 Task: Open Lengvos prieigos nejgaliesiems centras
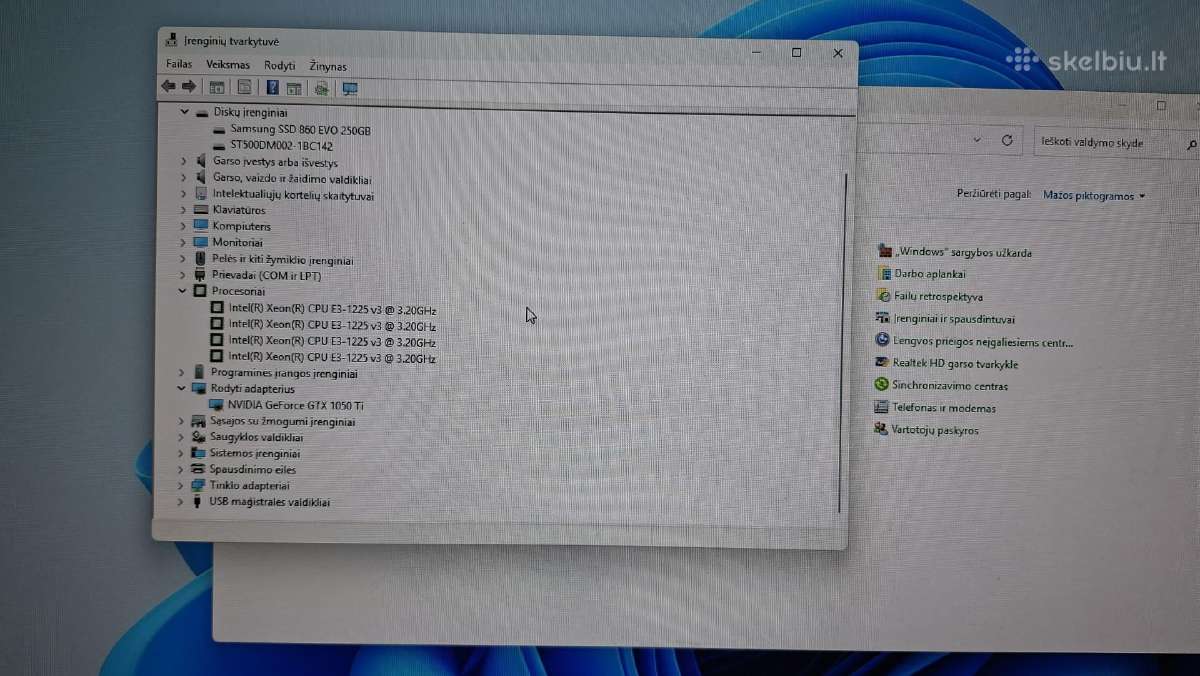tap(983, 342)
